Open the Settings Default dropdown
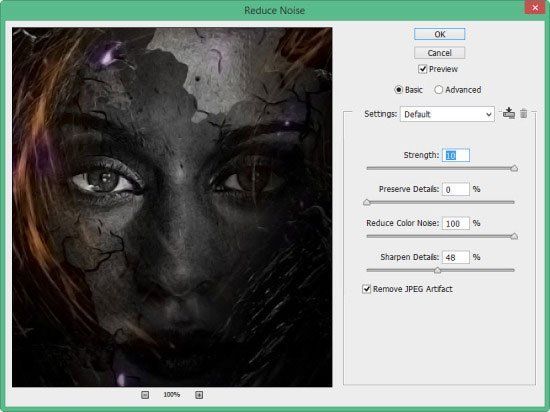Screen dimensions: 550x412 click(x=447, y=114)
